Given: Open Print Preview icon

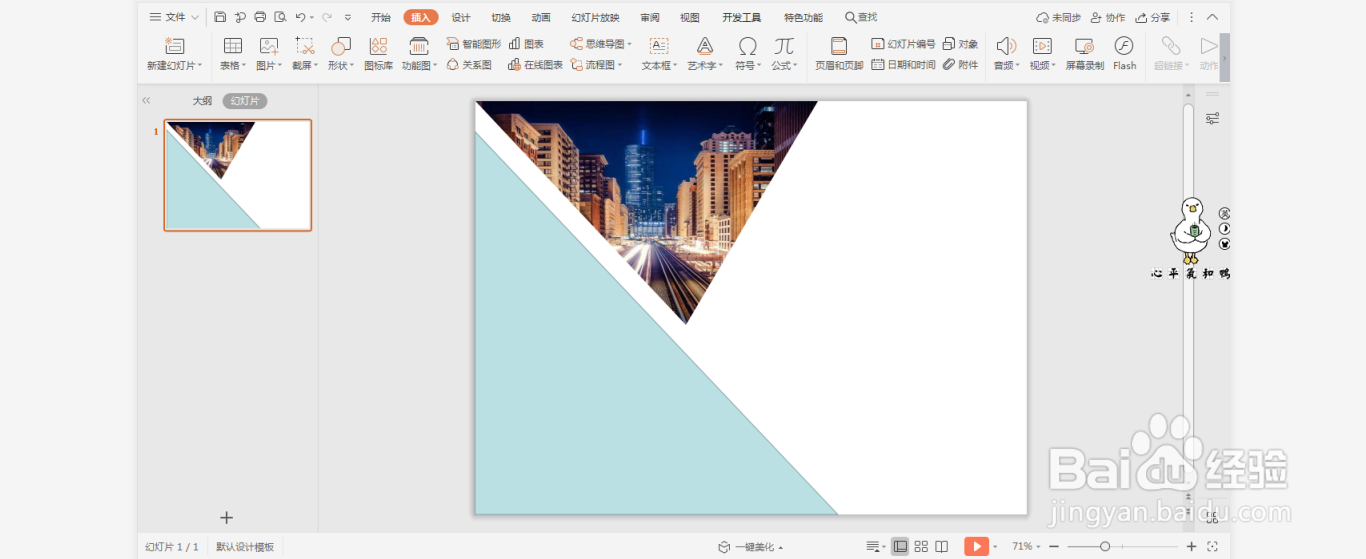Looking at the screenshot, I should coord(280,17).
